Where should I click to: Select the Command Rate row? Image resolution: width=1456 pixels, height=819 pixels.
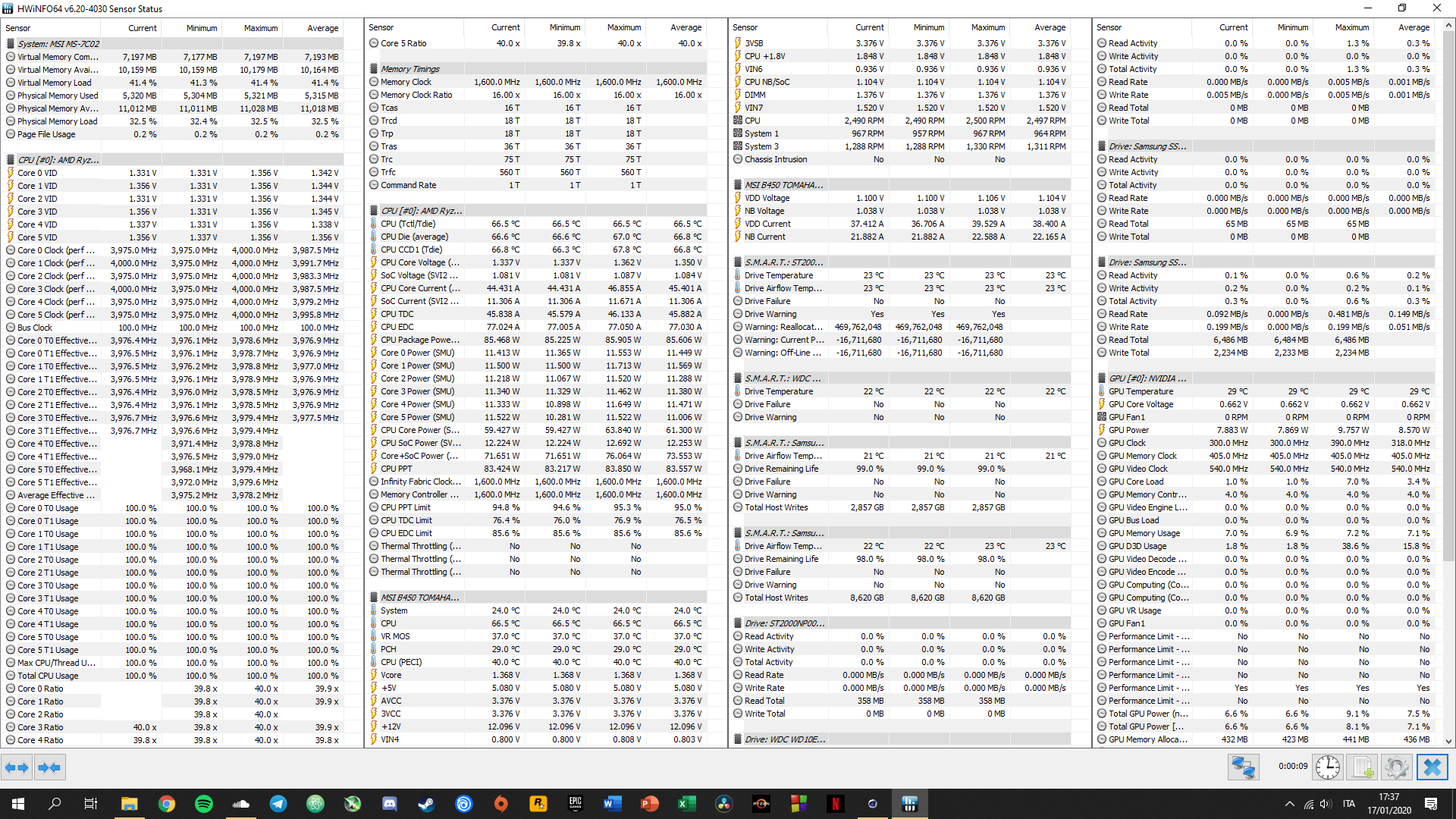[x=538, y=185]
